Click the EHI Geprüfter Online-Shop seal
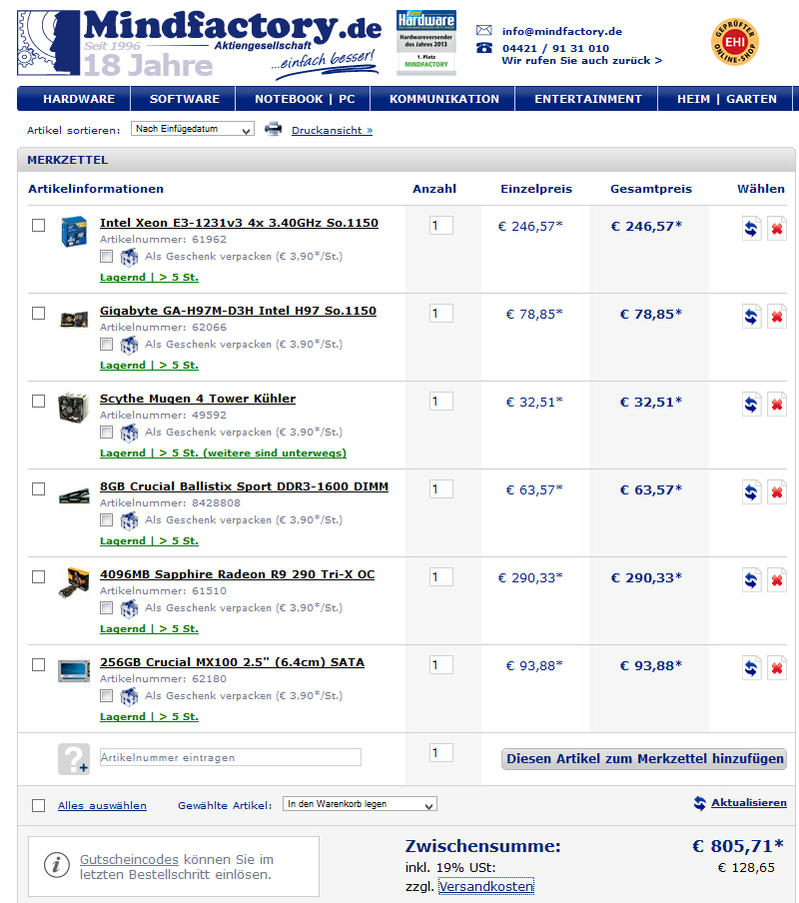This screenshot has height=903, width=799. tap(734, 41)
